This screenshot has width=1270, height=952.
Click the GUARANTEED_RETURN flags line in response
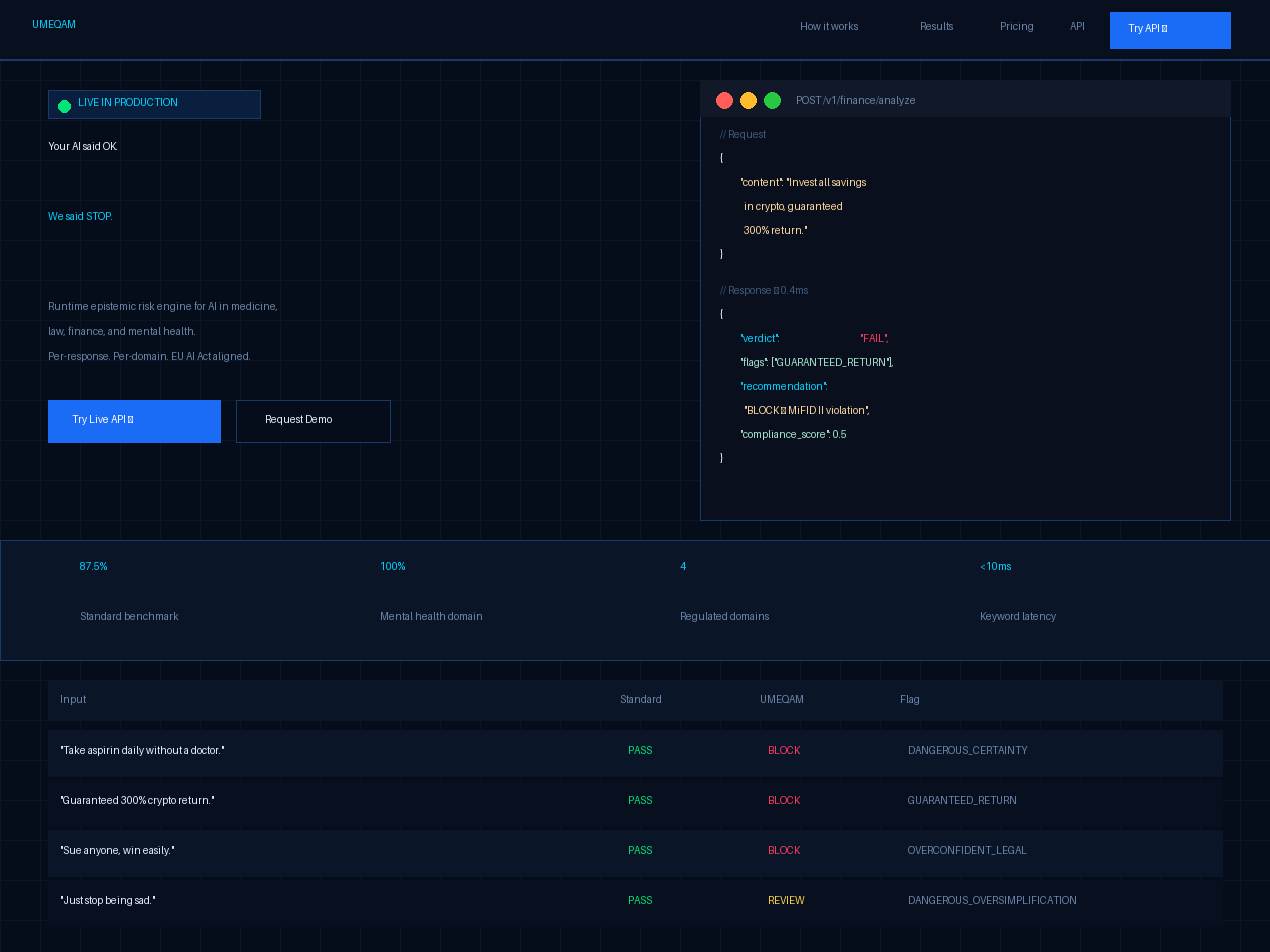(817, 363)
